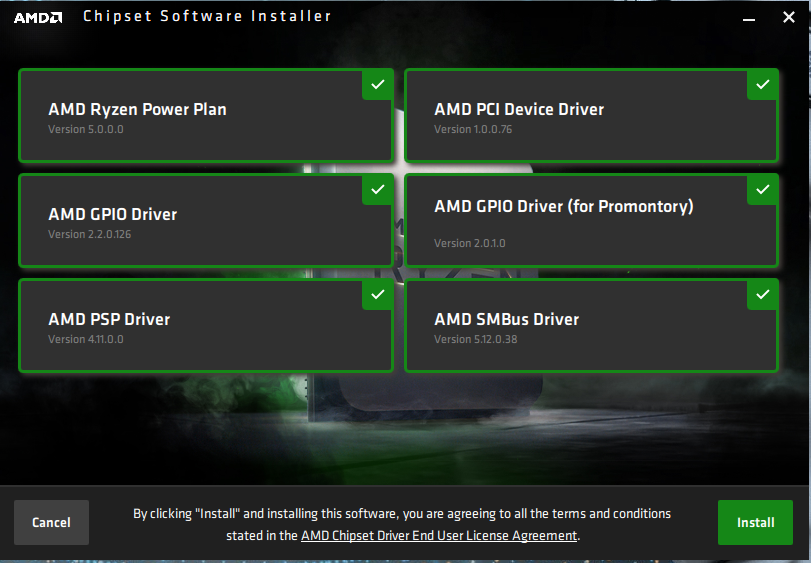Screen dimensions: 811x563
Task: Close the Chipset Software Installer window
Action: [x=789, y=18]
